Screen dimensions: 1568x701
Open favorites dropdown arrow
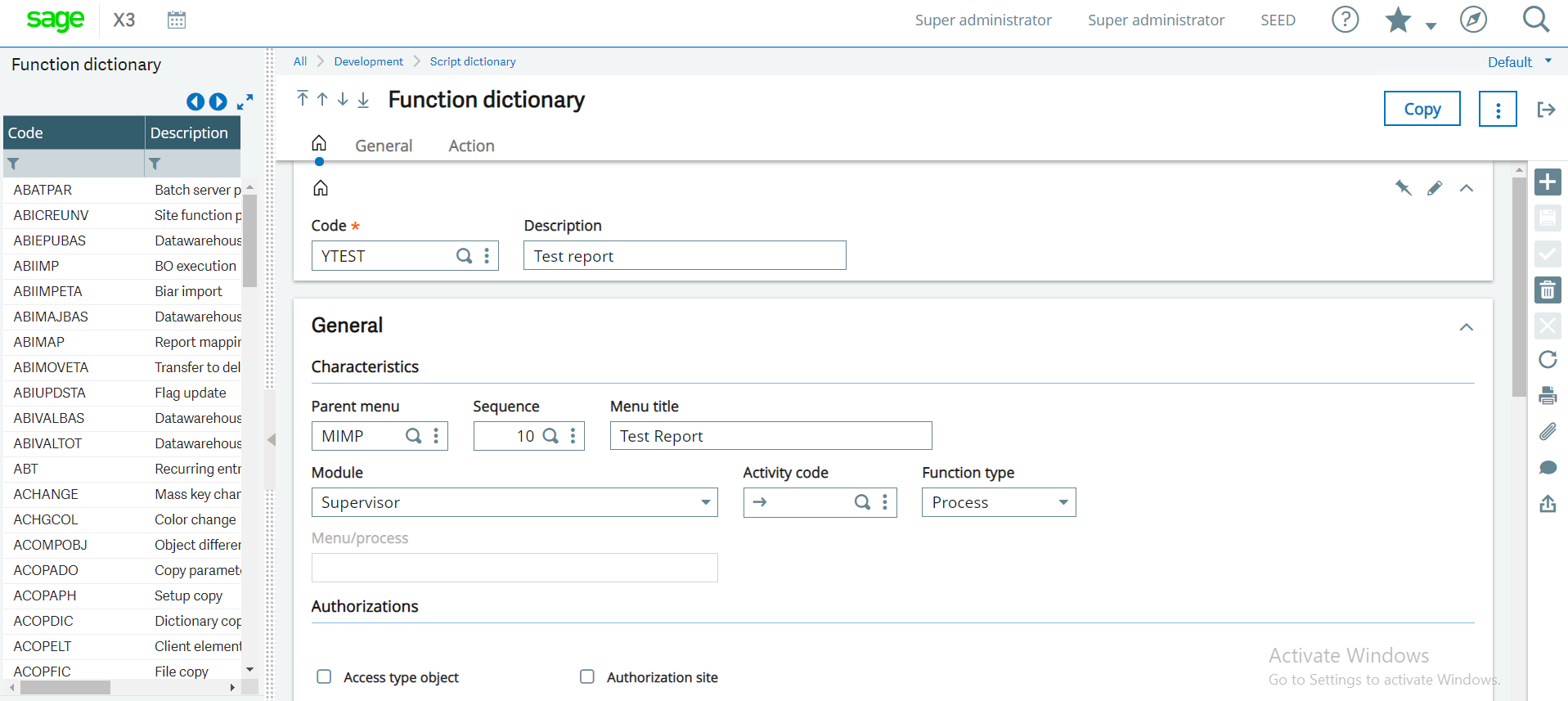coord(1431,26)
